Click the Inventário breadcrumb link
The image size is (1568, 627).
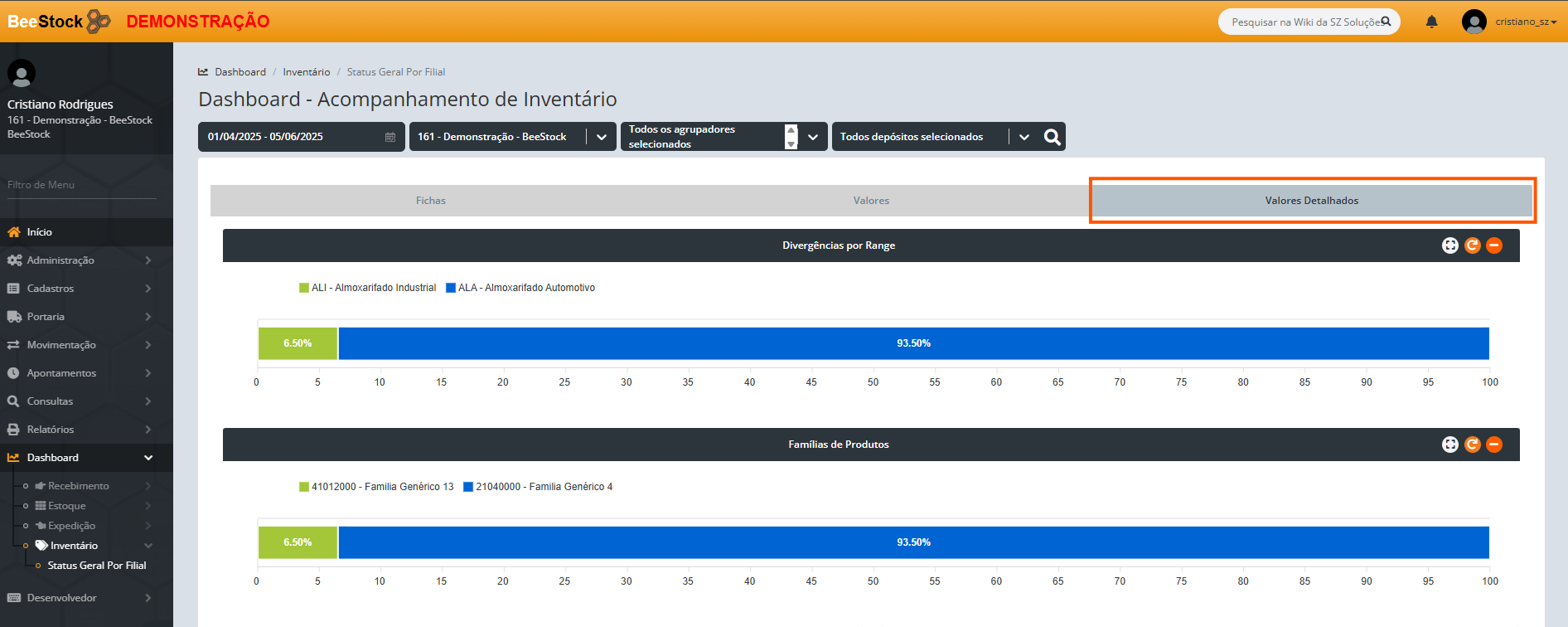[x=306, y=72]
